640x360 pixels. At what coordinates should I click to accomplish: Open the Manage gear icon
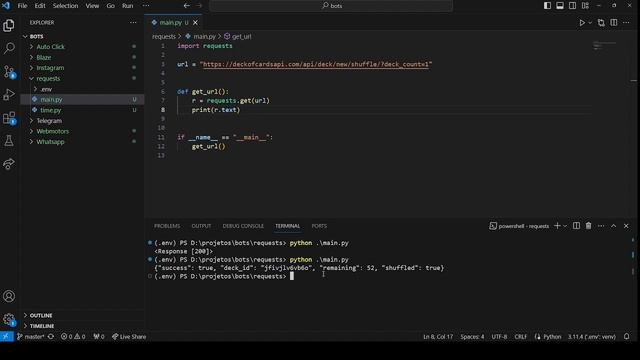(9, 319)
